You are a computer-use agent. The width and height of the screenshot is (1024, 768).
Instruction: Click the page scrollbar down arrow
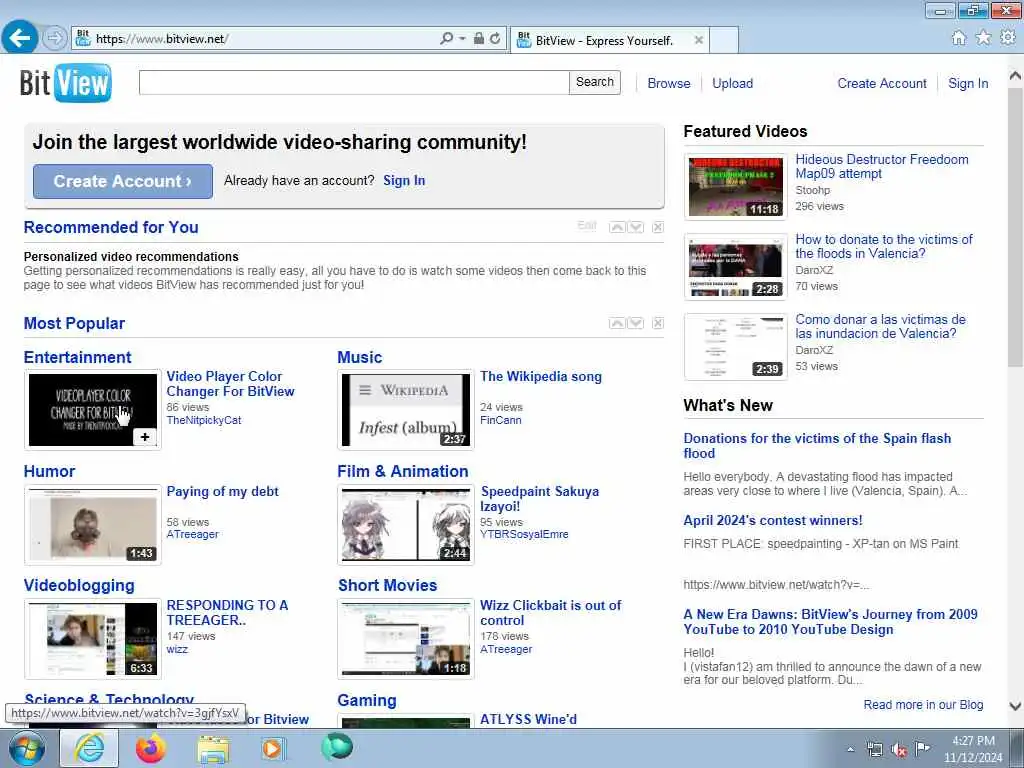click(1016, 706)
